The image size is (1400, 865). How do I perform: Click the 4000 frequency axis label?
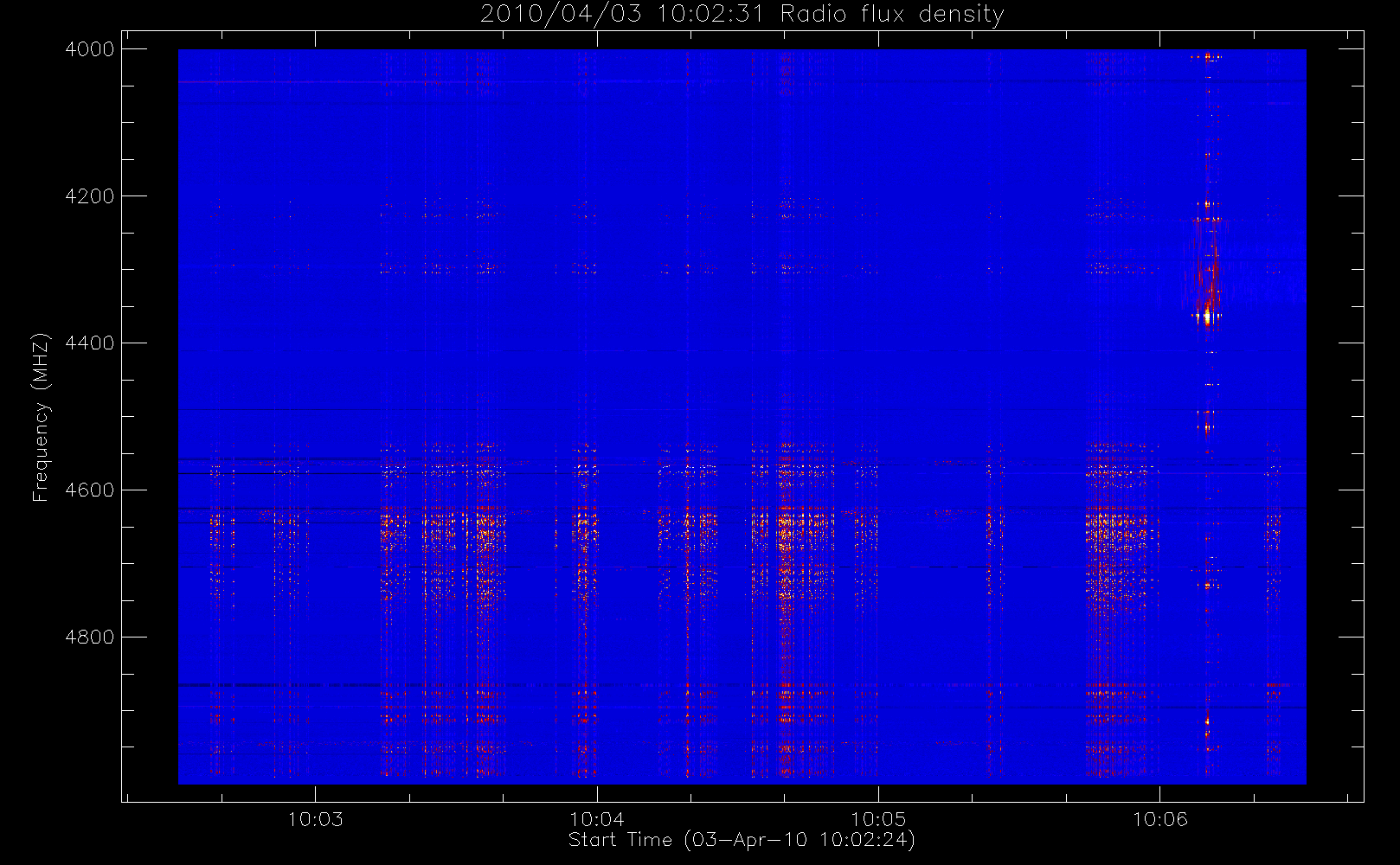coord(90,49)
